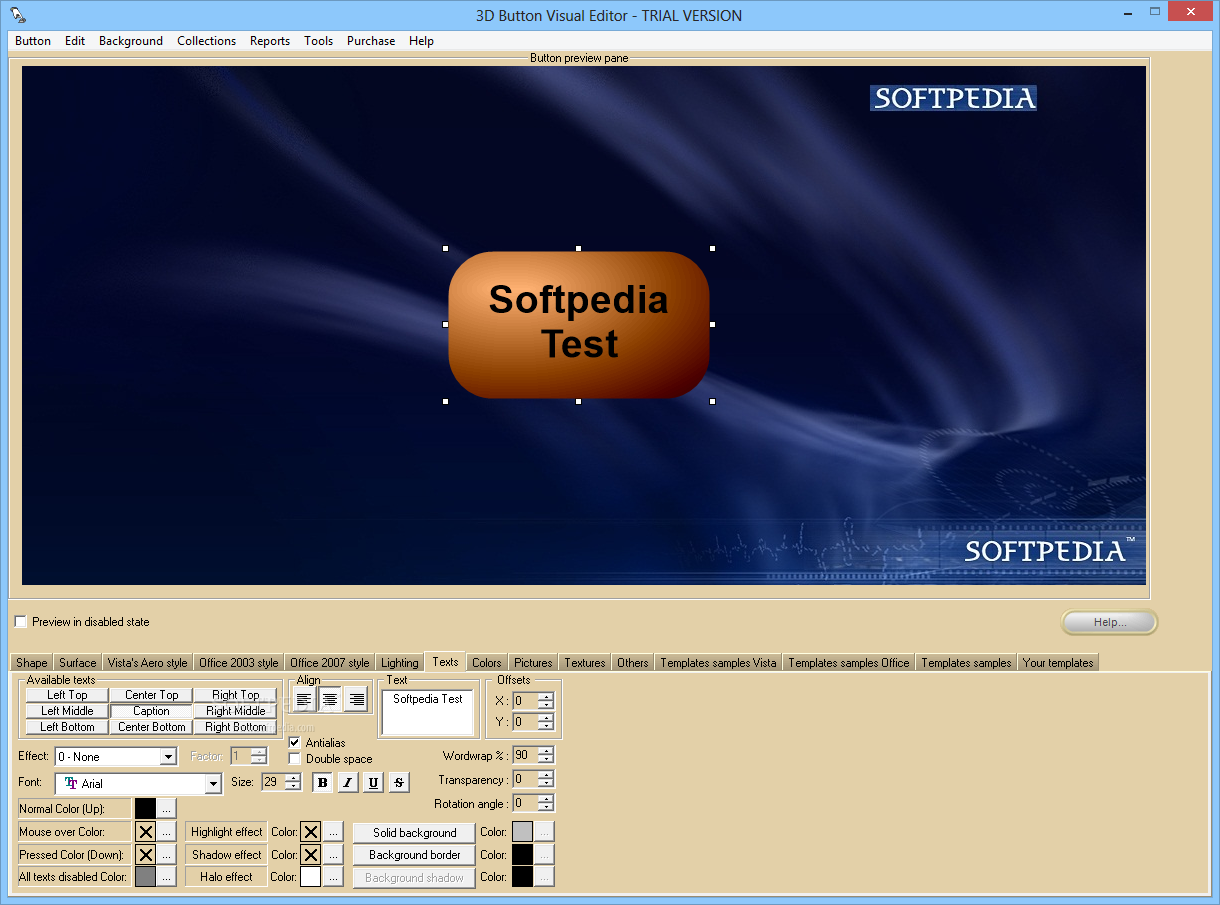
Task: Select the Left Middle text slot
Action: tap(68, 711)
